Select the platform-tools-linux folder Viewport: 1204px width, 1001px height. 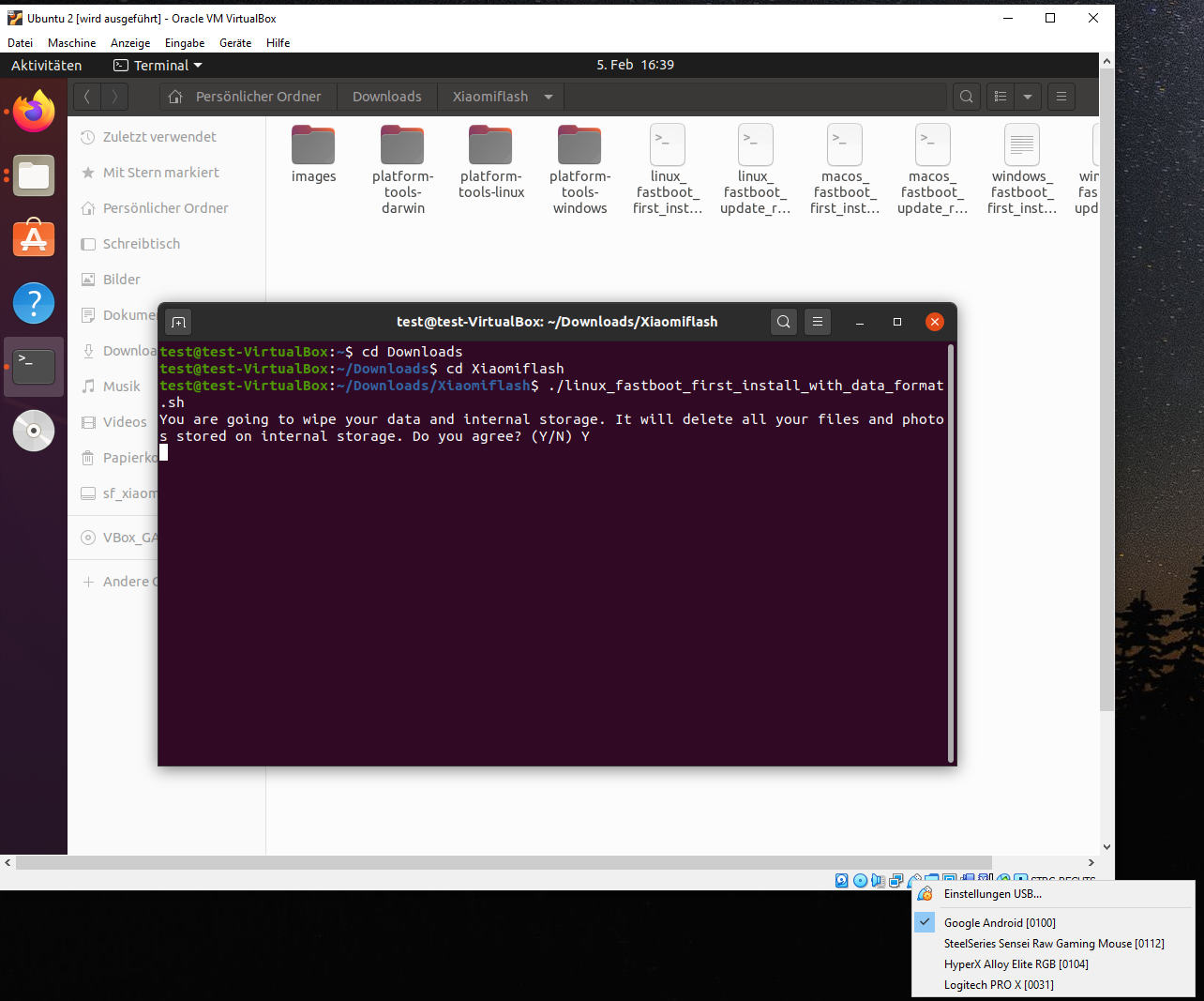[x=491, y=162]
